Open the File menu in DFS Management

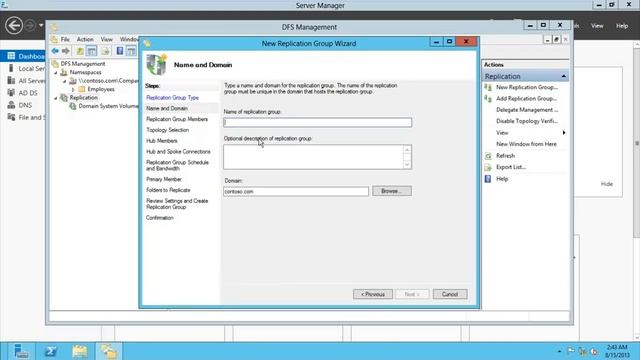click(x=65, y=40)
